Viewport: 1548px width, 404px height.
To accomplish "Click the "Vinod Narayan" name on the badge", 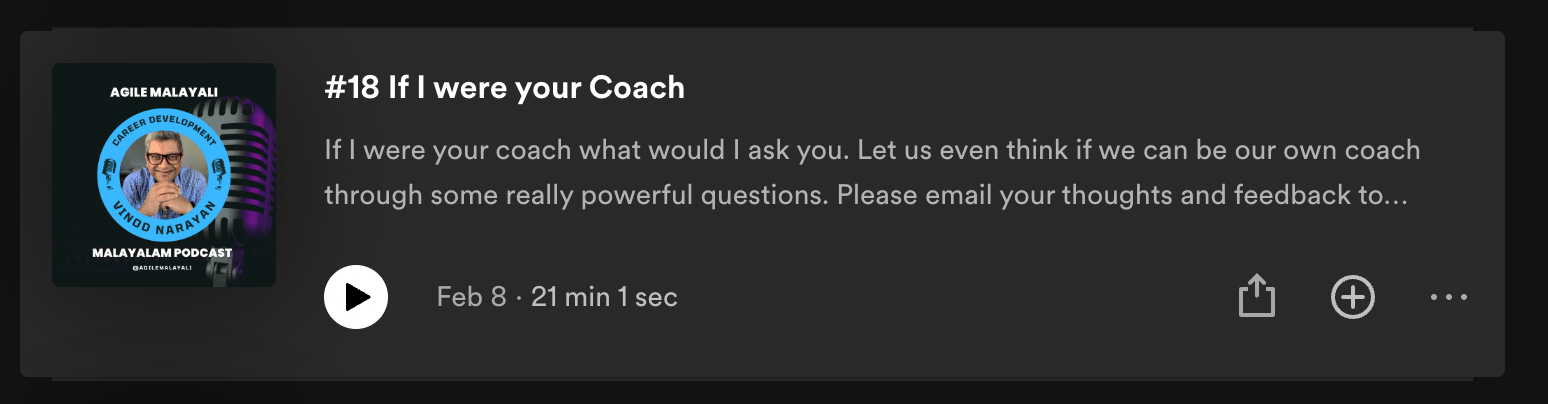I will point(164,227).
